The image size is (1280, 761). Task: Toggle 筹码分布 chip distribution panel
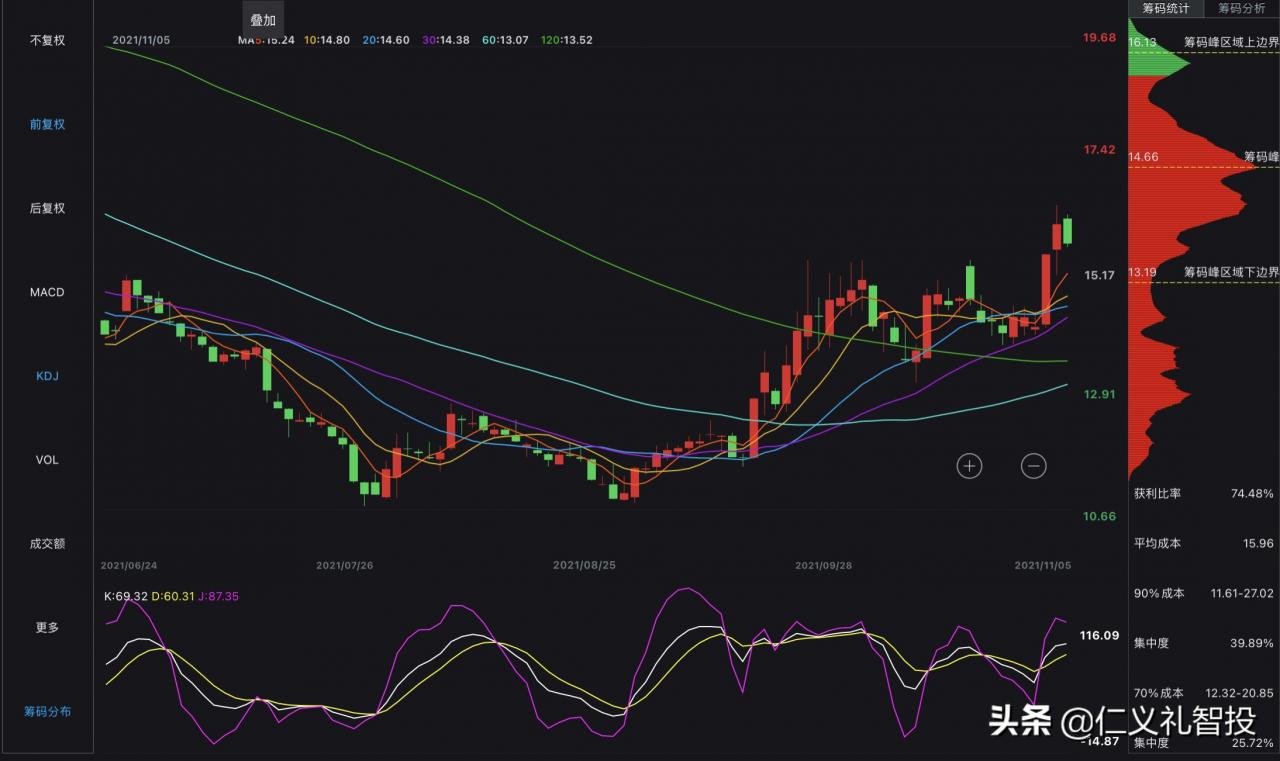point(47,712)
